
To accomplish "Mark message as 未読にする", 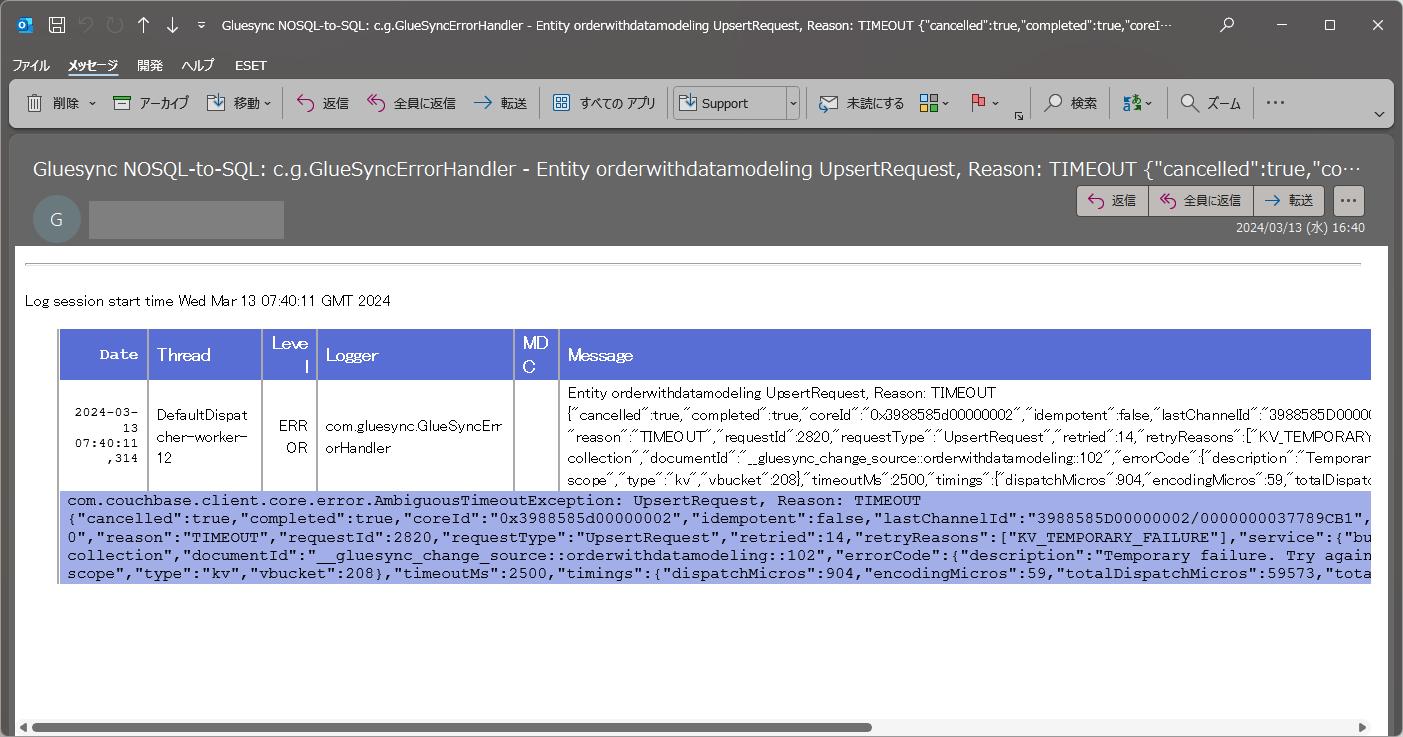I will pyautogui.click(x=861, y=103).
